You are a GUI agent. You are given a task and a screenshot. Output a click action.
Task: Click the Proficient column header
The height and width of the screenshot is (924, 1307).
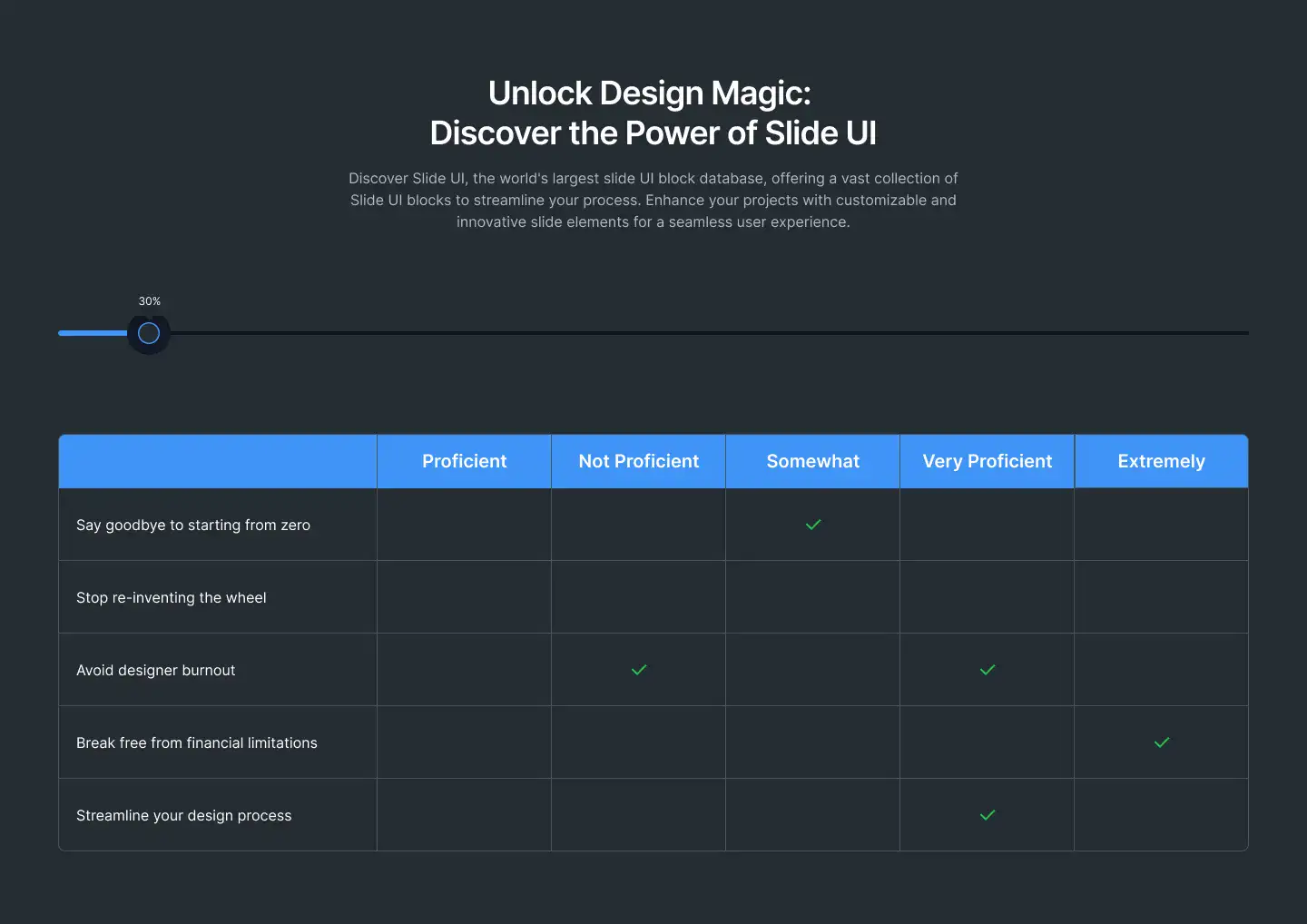(x=465, y=461)
